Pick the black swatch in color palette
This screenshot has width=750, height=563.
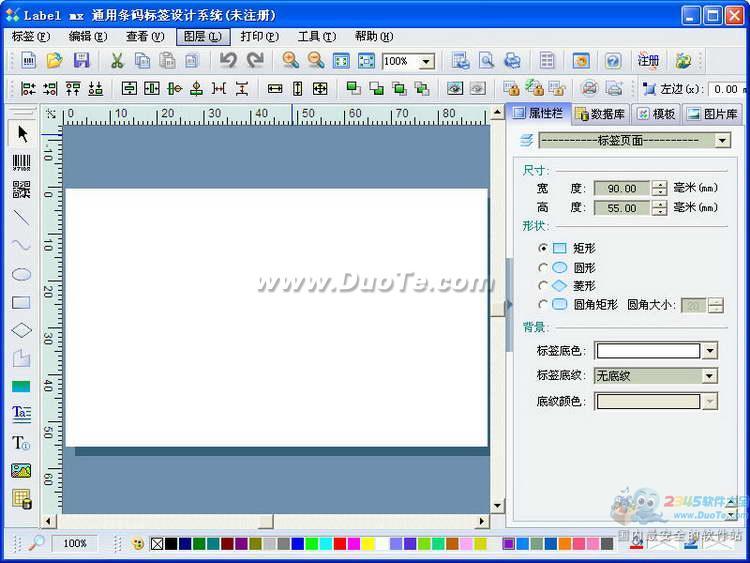point(171,544)
